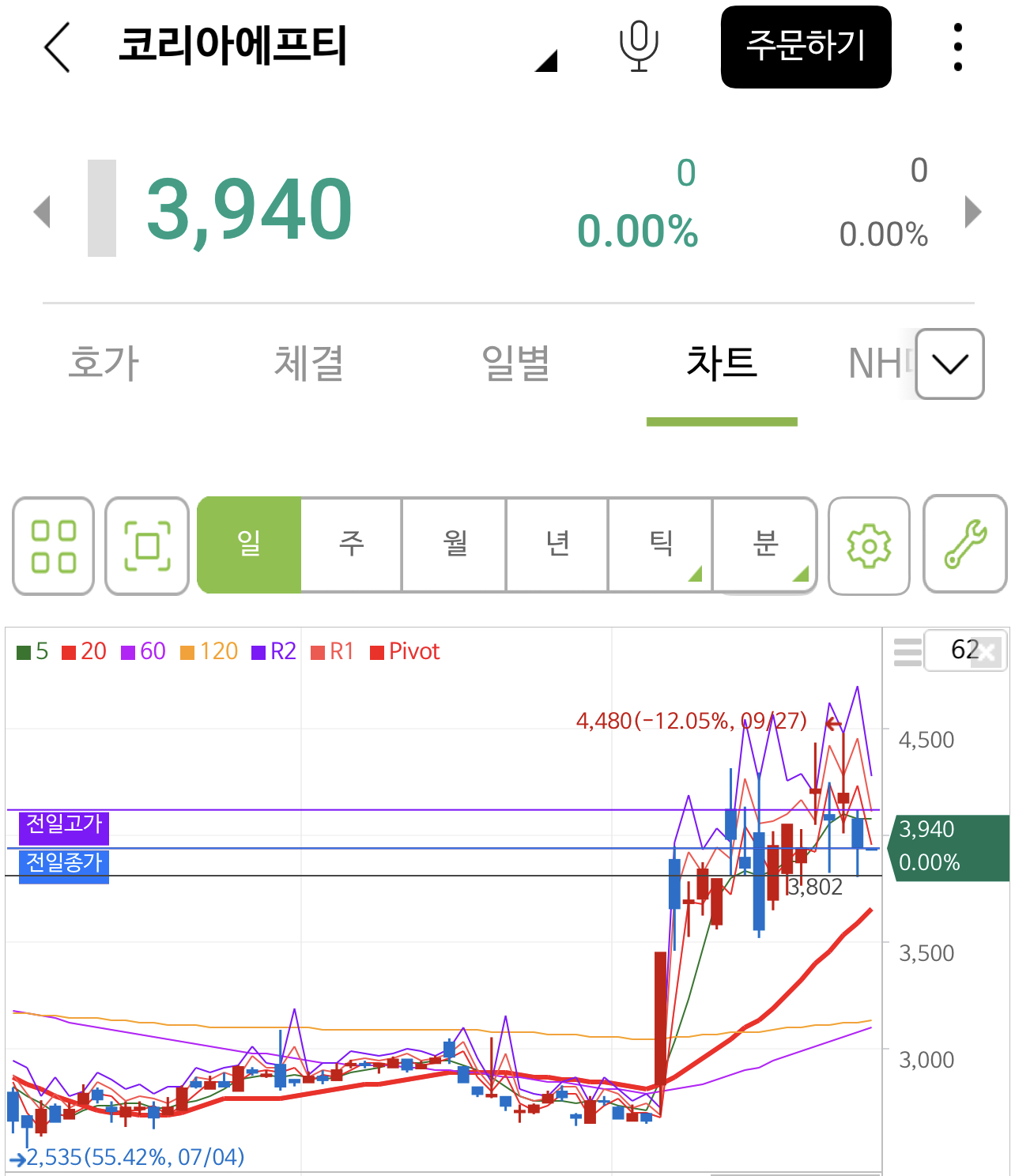
Task: Switch to the 호가 tab
Action: 104,363
